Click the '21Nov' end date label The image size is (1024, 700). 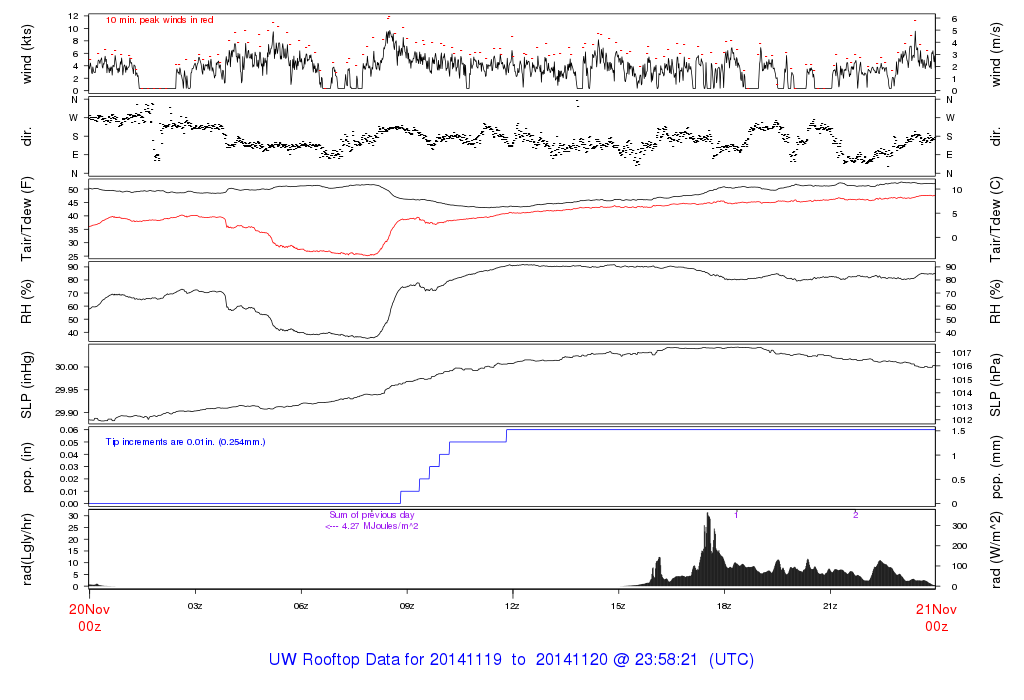pyautogui.click(x=935, y=607)
